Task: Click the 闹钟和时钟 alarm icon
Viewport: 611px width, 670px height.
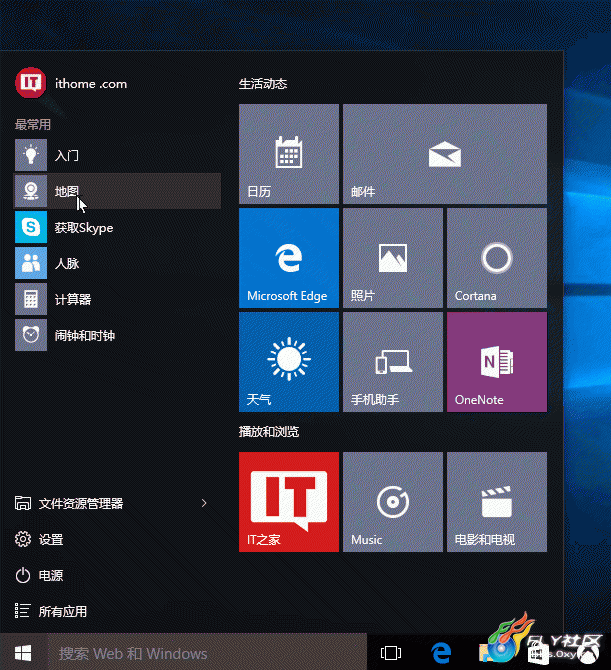Action: 31,335
